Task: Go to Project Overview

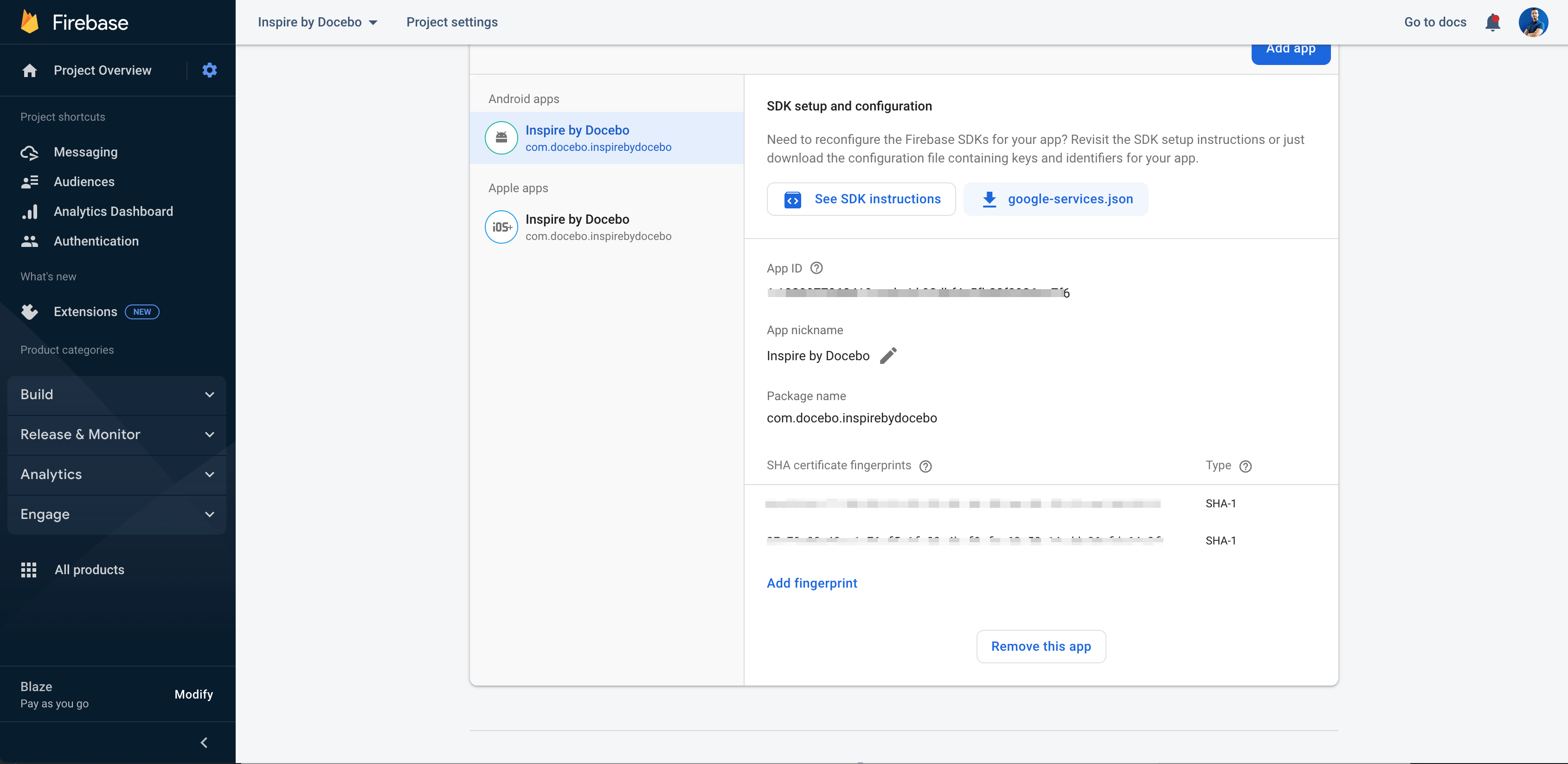Action: pos(102,71)
